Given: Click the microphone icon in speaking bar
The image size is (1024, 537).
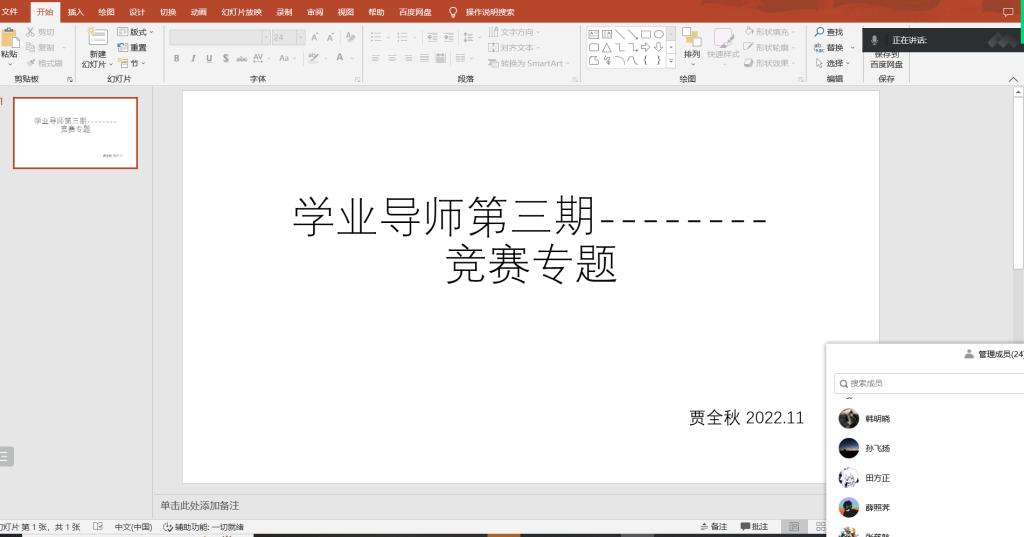Looking at the screenshot, I should [x=874, y=40].
